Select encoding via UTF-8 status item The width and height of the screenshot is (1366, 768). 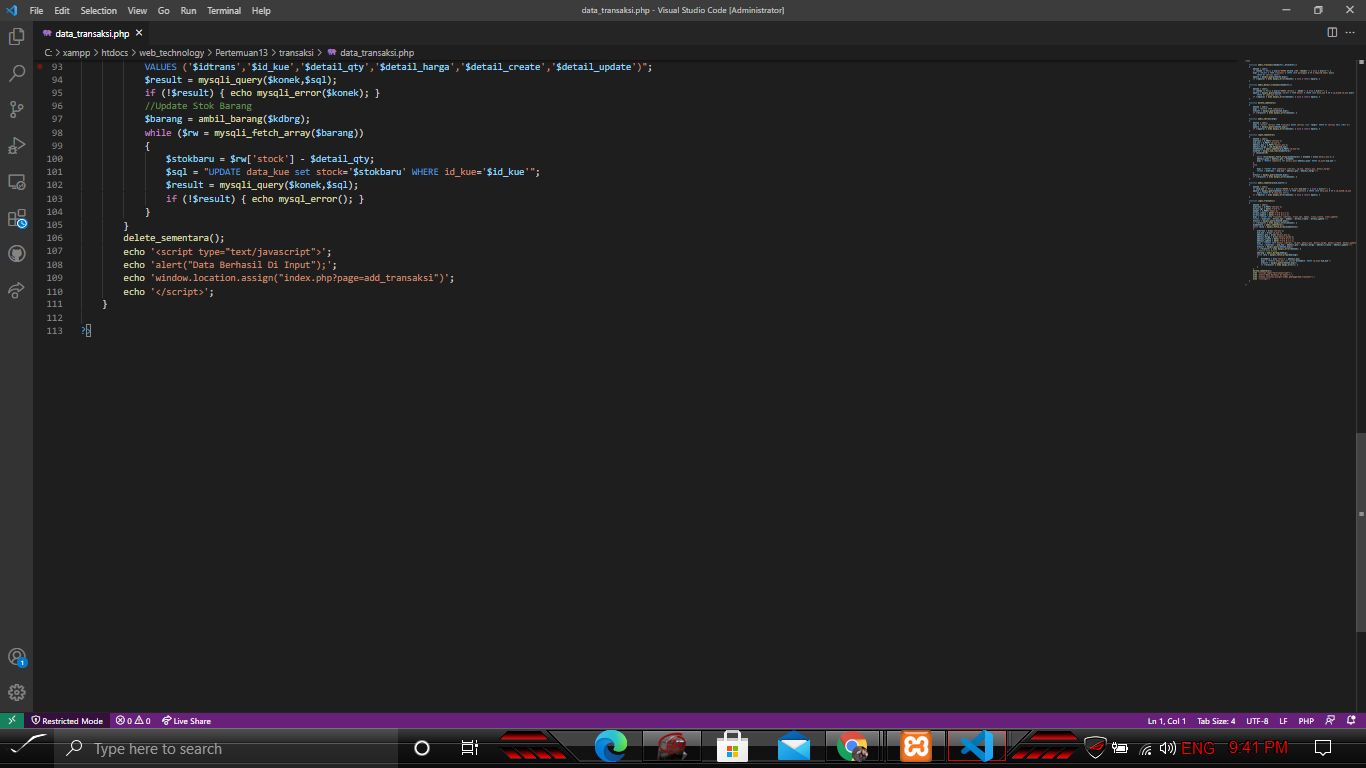[x=1257, y=720]
